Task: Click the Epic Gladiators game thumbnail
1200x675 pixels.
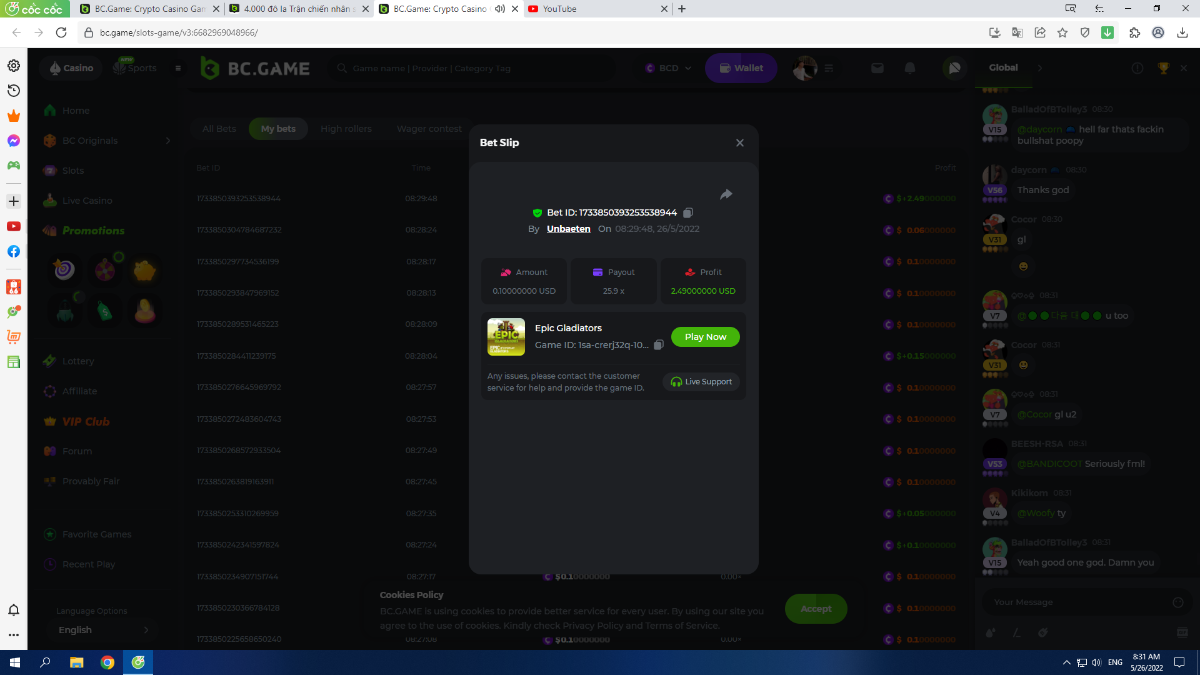Action: 506,337
